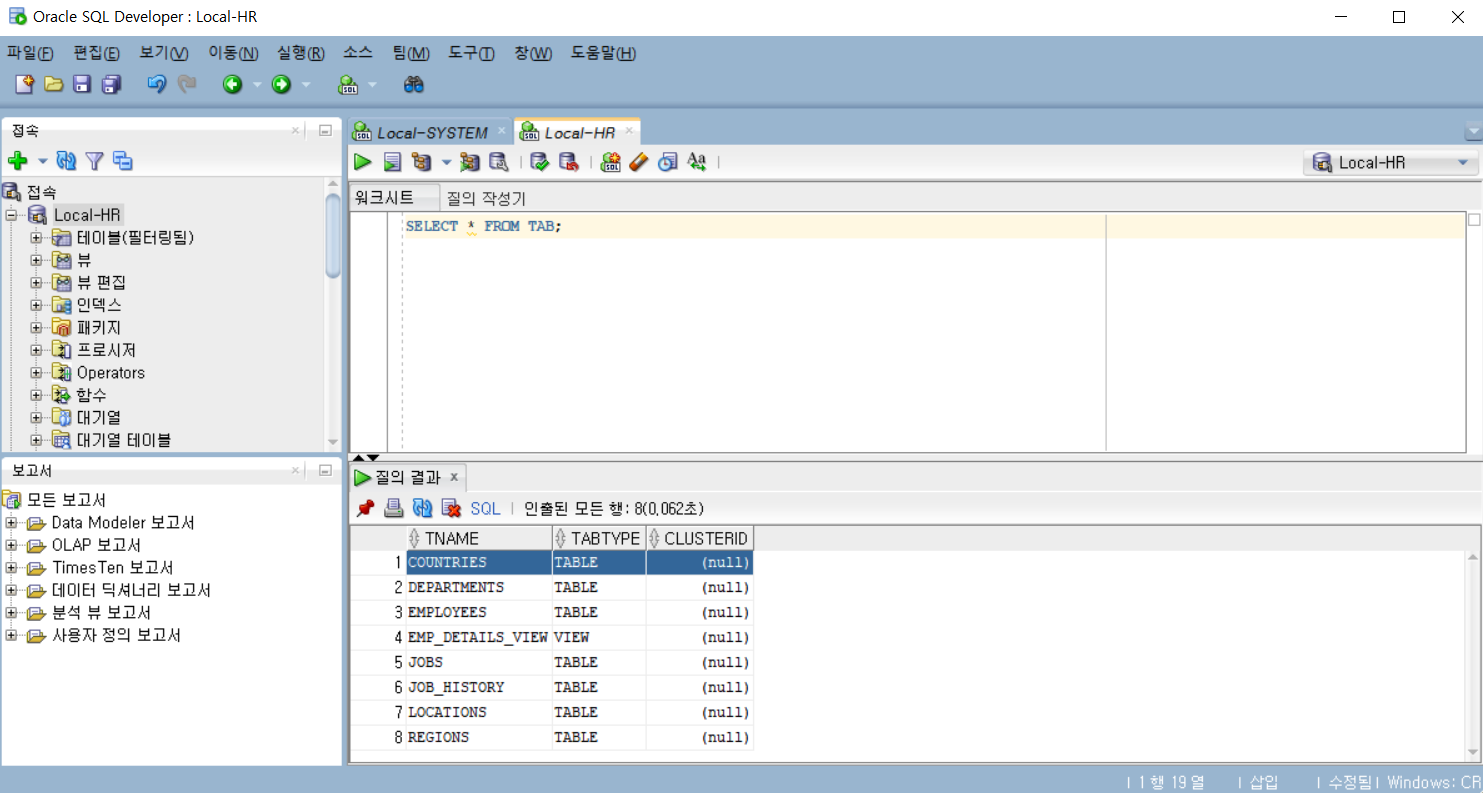Minimize the 보고서 panel
The width and height of the screenshot is (1483, 793).
point(325,470)
